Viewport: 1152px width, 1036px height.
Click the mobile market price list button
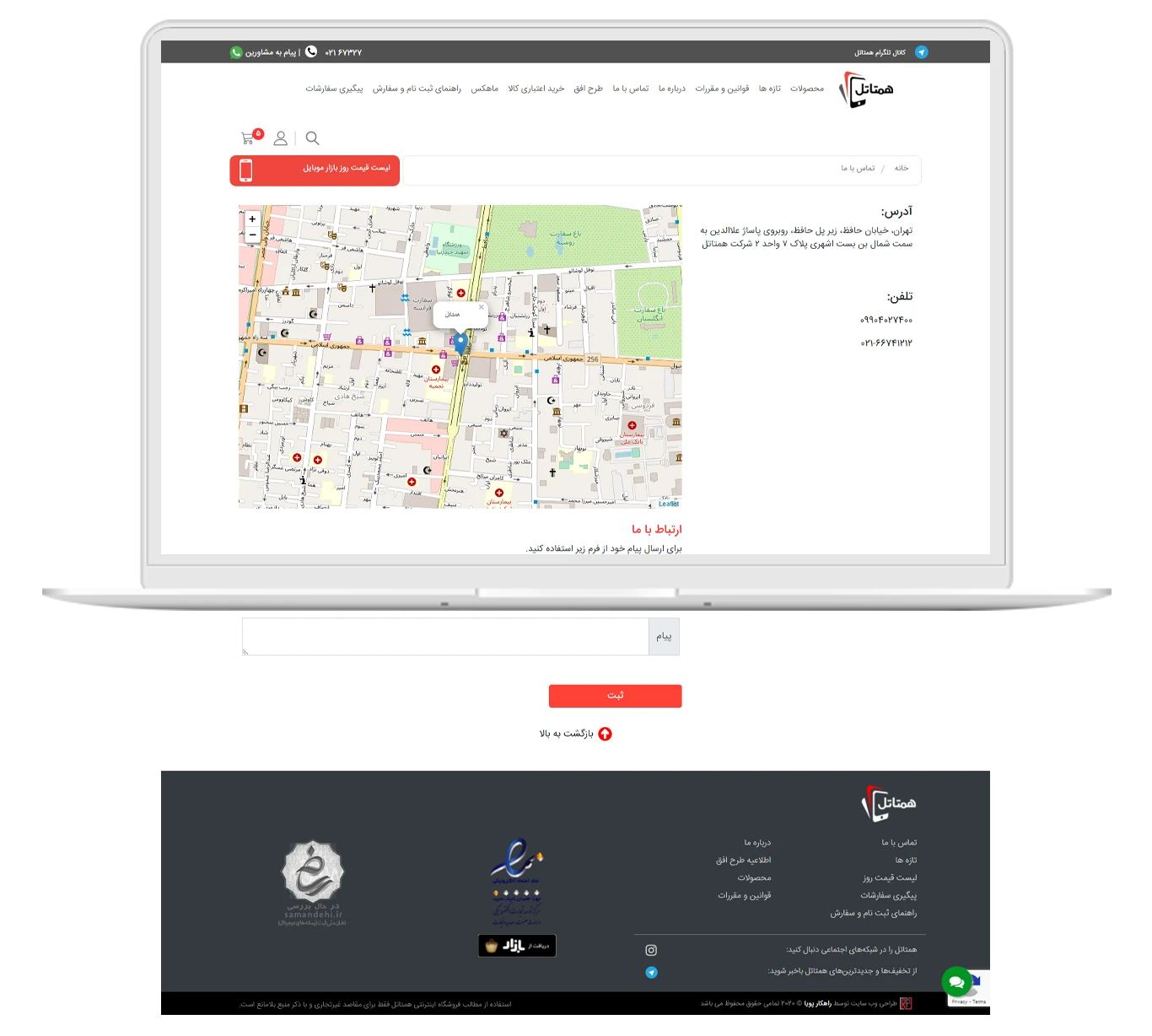pyautogui.click(x=315, y=170)
